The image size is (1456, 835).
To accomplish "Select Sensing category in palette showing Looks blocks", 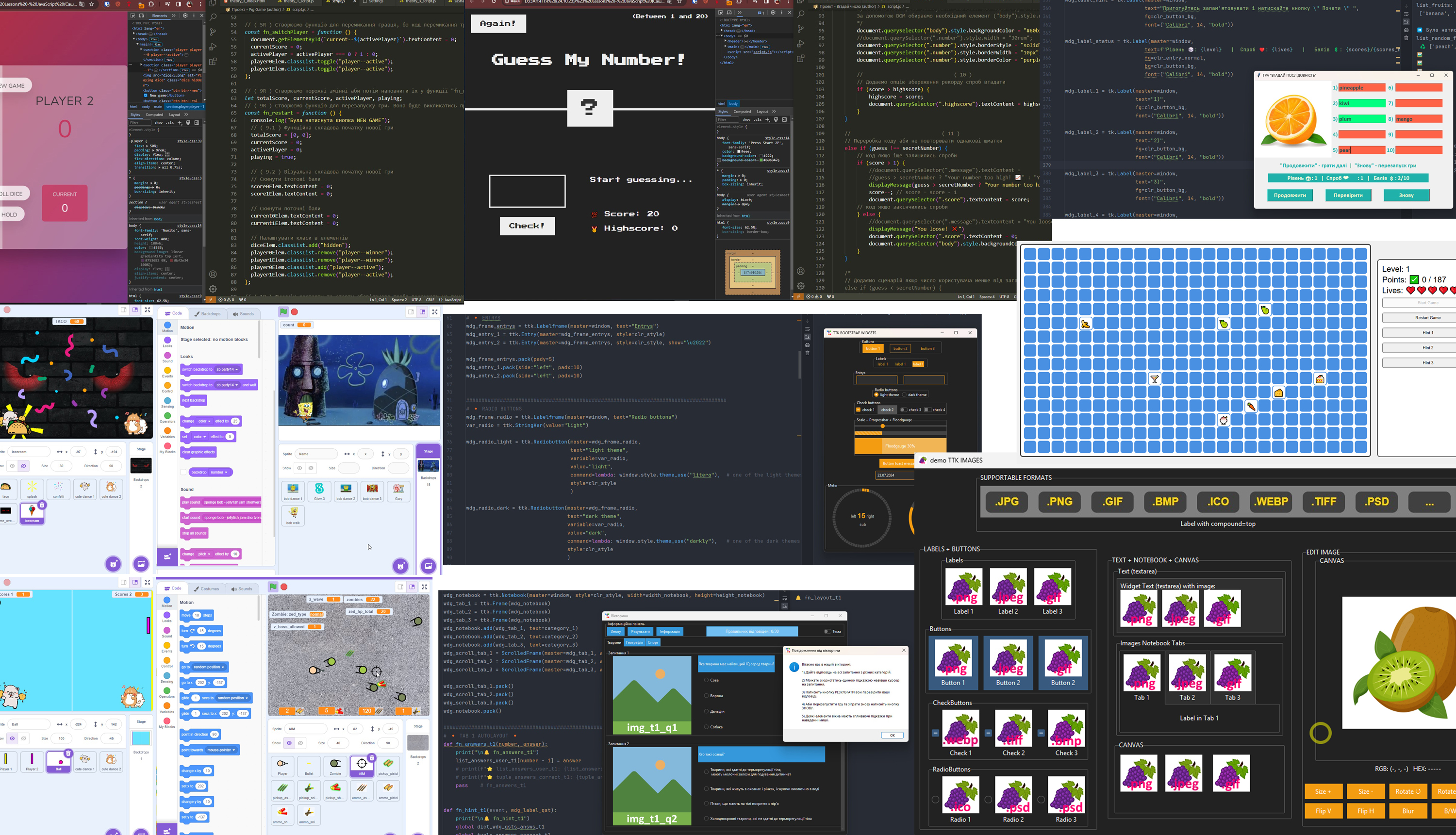I will click(167, 403).
